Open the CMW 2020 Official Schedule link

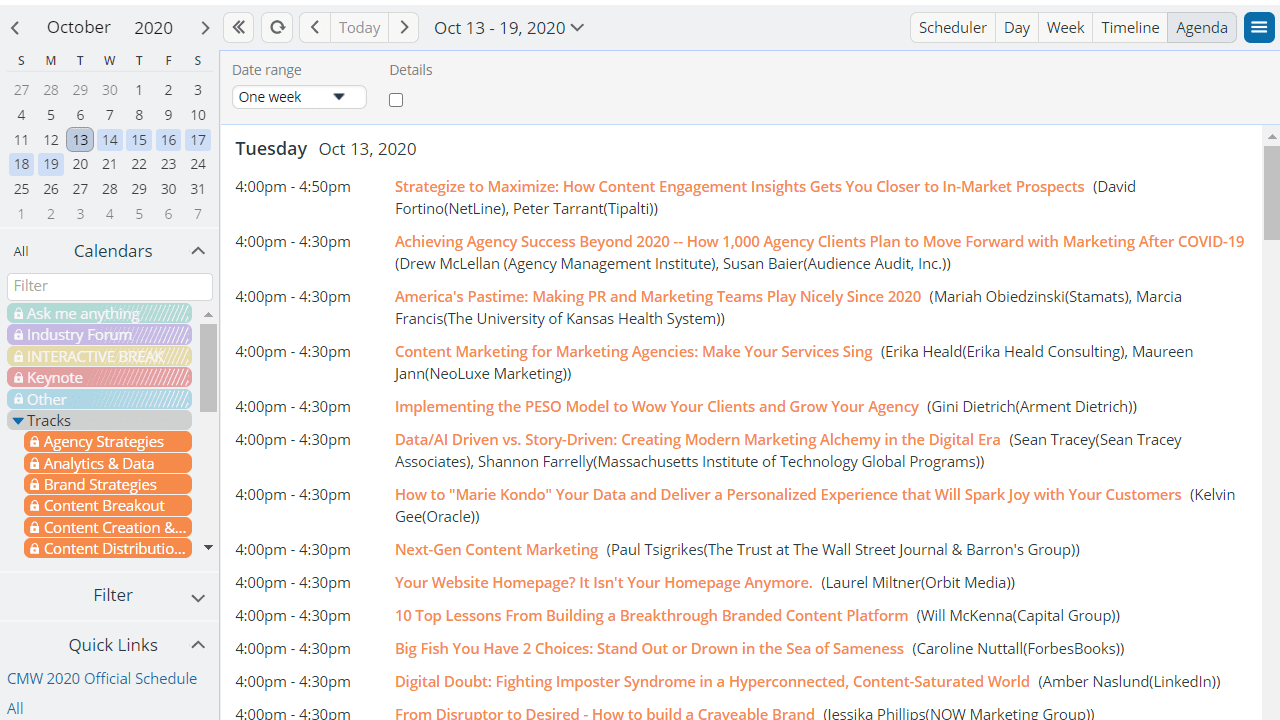coord(102,678)
